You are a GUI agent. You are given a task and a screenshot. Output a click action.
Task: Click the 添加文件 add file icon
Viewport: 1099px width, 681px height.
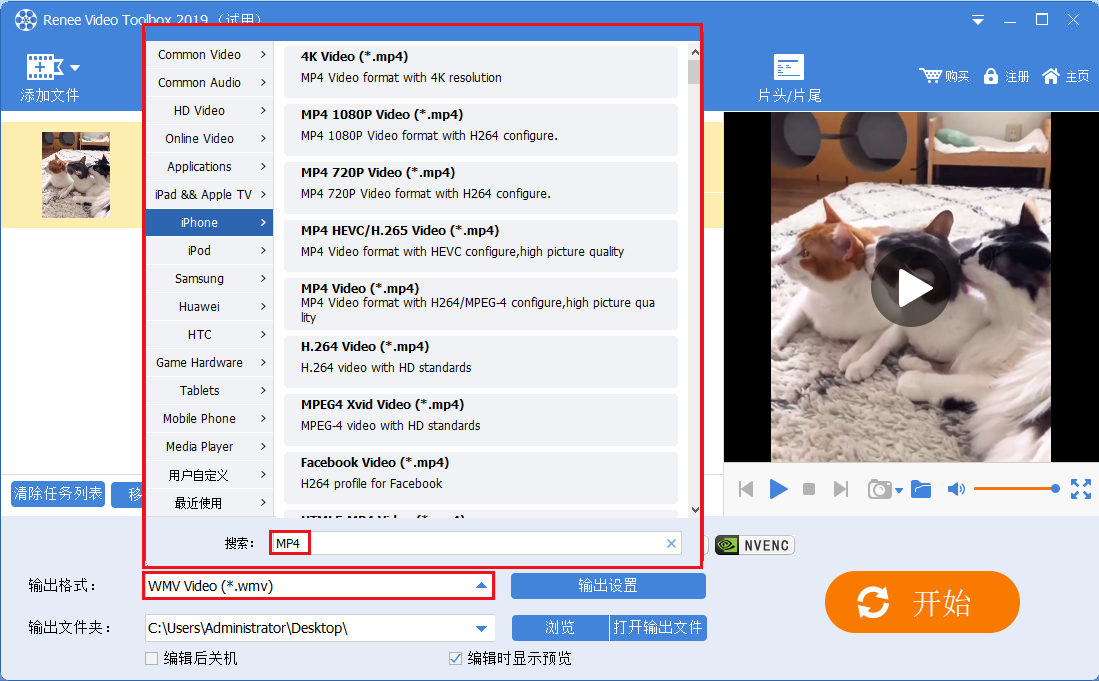44,67
